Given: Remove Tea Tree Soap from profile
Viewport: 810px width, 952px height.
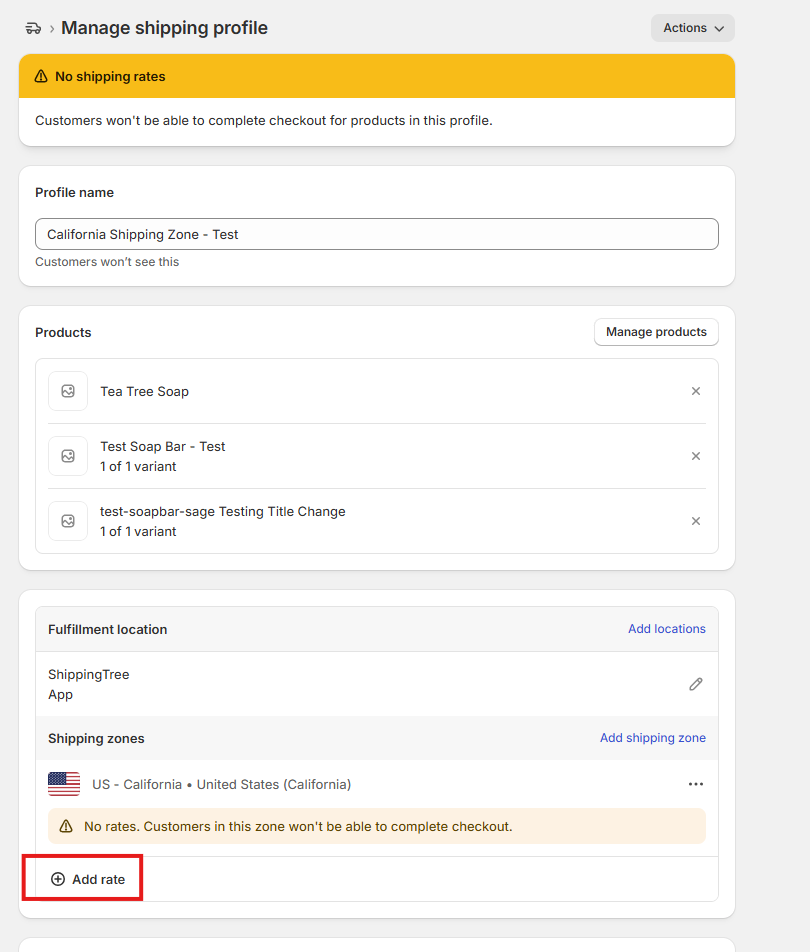Looking at the screenshot, I should coord(696,391).
